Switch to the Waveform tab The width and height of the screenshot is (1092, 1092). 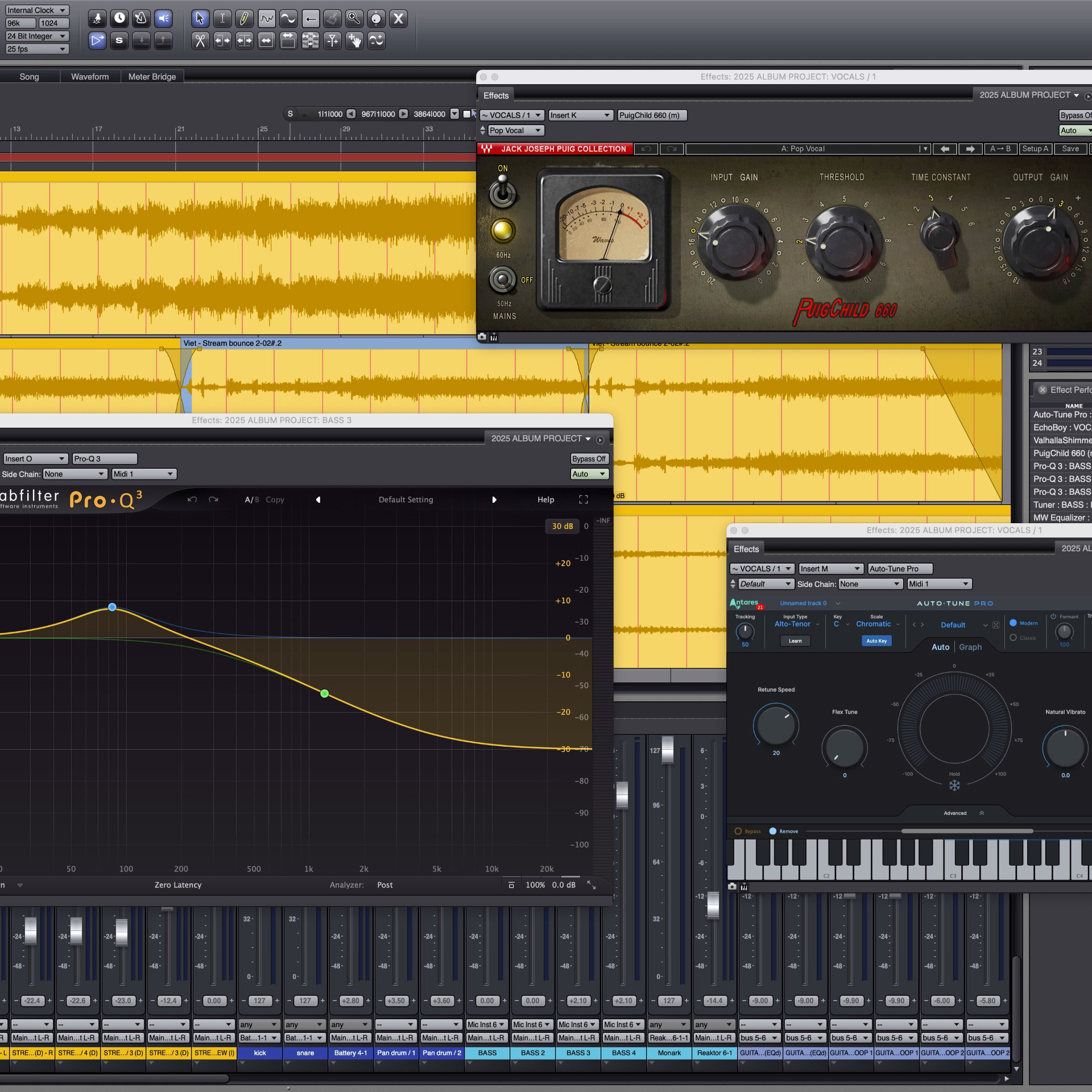pyautogui.click(x=90, y=76)
